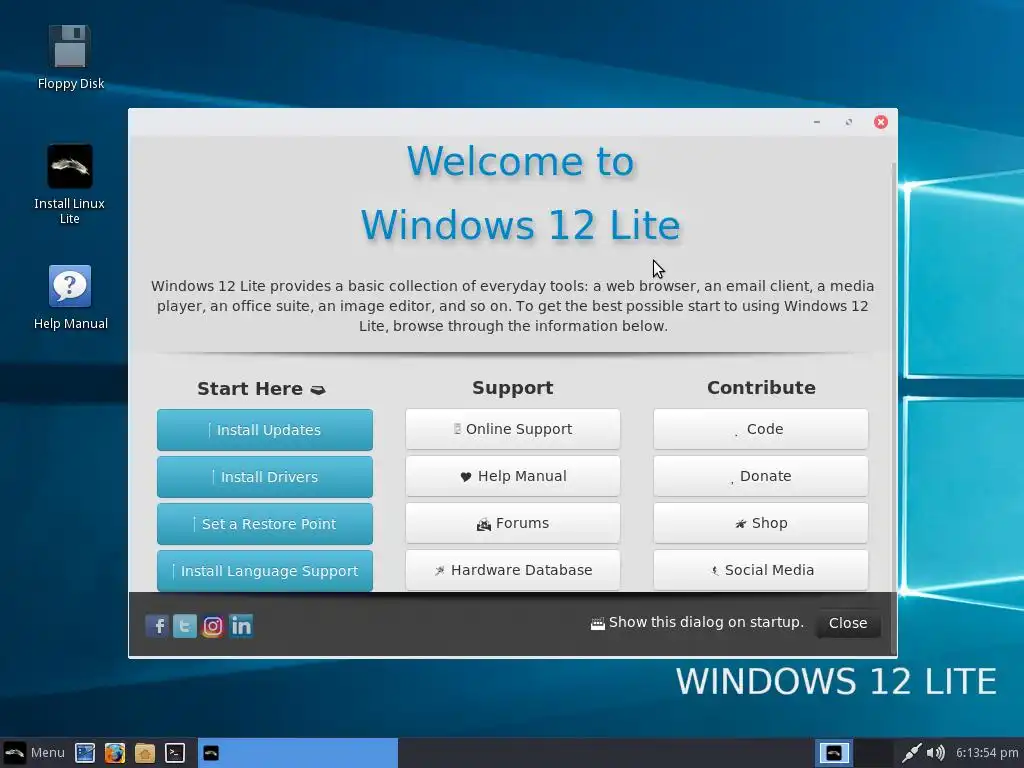The image size is (1024, 768).
Task: Click the Install Updates button
Action: tap(264, 430)
